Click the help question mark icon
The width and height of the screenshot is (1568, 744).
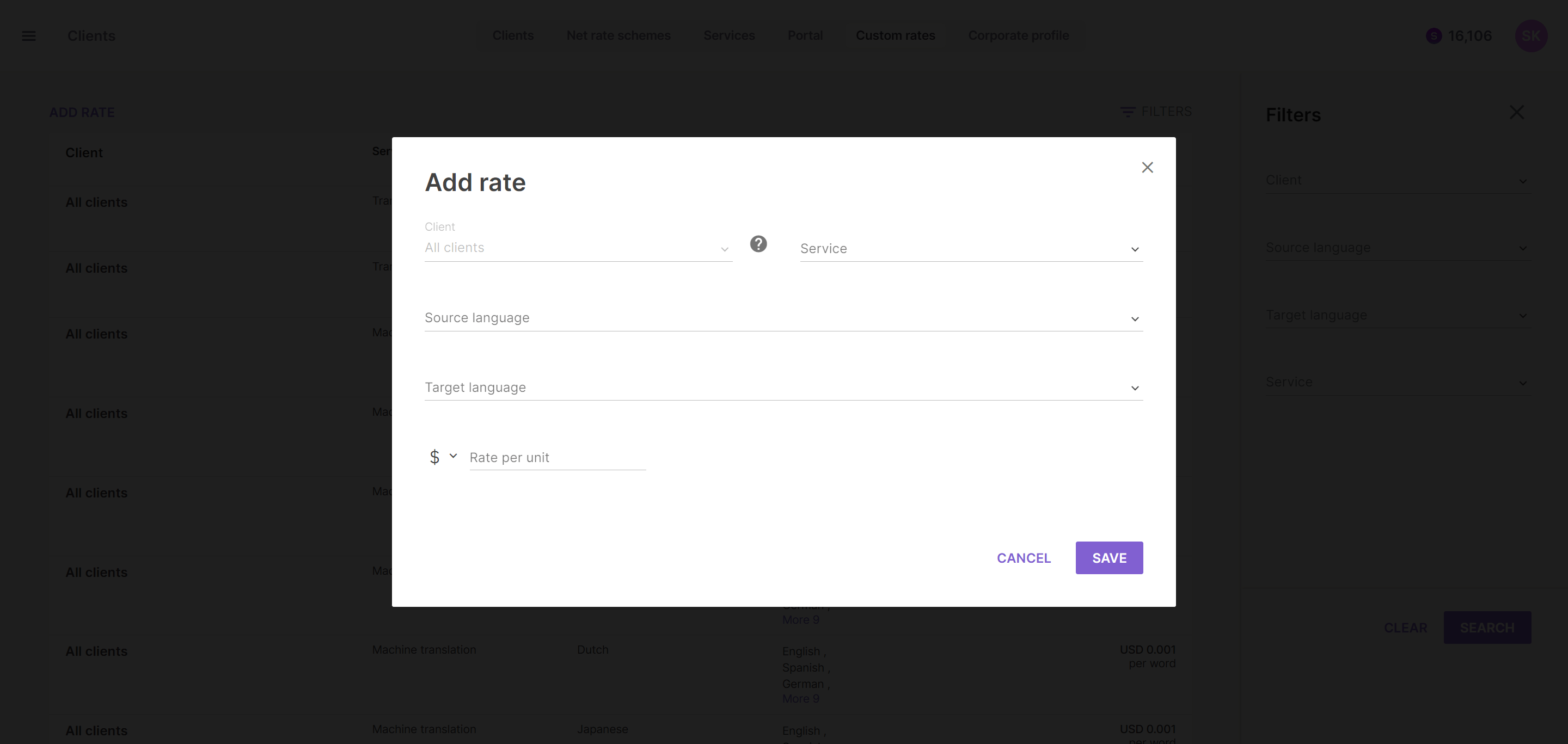(758, 244)
